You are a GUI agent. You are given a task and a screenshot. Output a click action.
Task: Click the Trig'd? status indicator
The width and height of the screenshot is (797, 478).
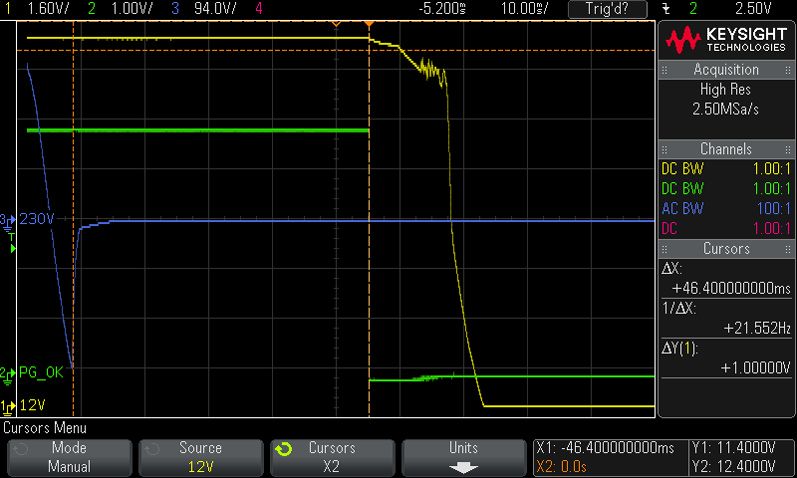click(607, 9)
